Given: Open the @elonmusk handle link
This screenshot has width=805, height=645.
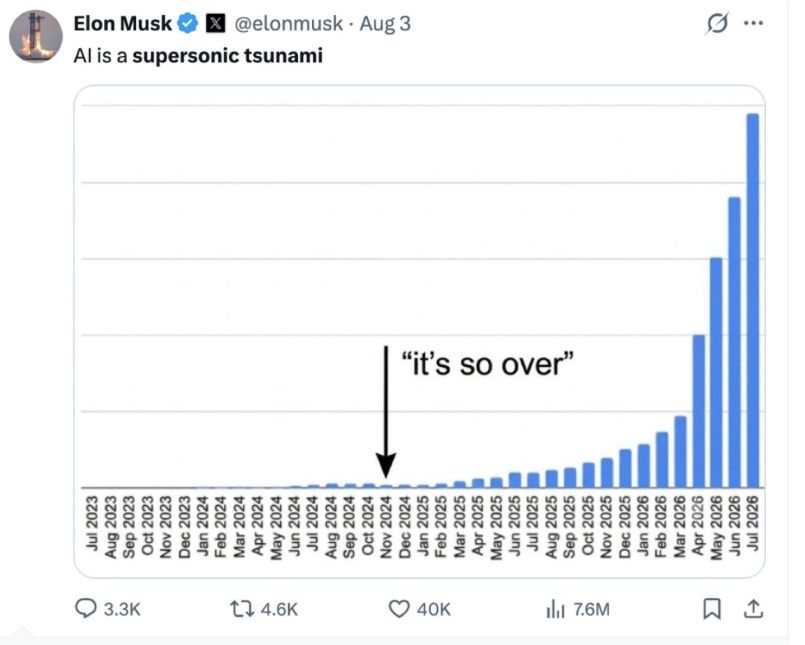Looking at the screenshot, I should pos(289,24).
